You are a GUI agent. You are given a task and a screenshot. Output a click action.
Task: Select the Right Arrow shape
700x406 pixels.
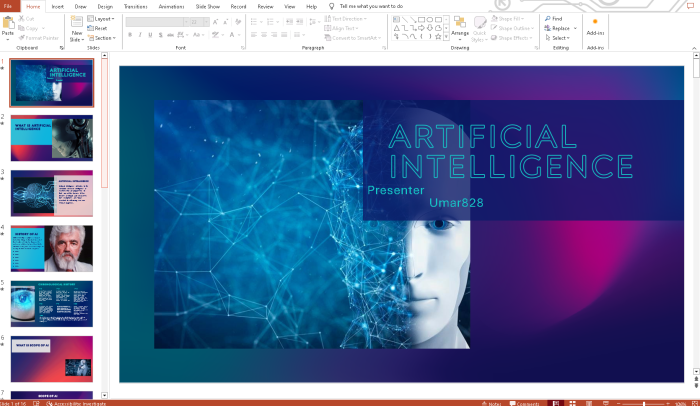(421, 28)
